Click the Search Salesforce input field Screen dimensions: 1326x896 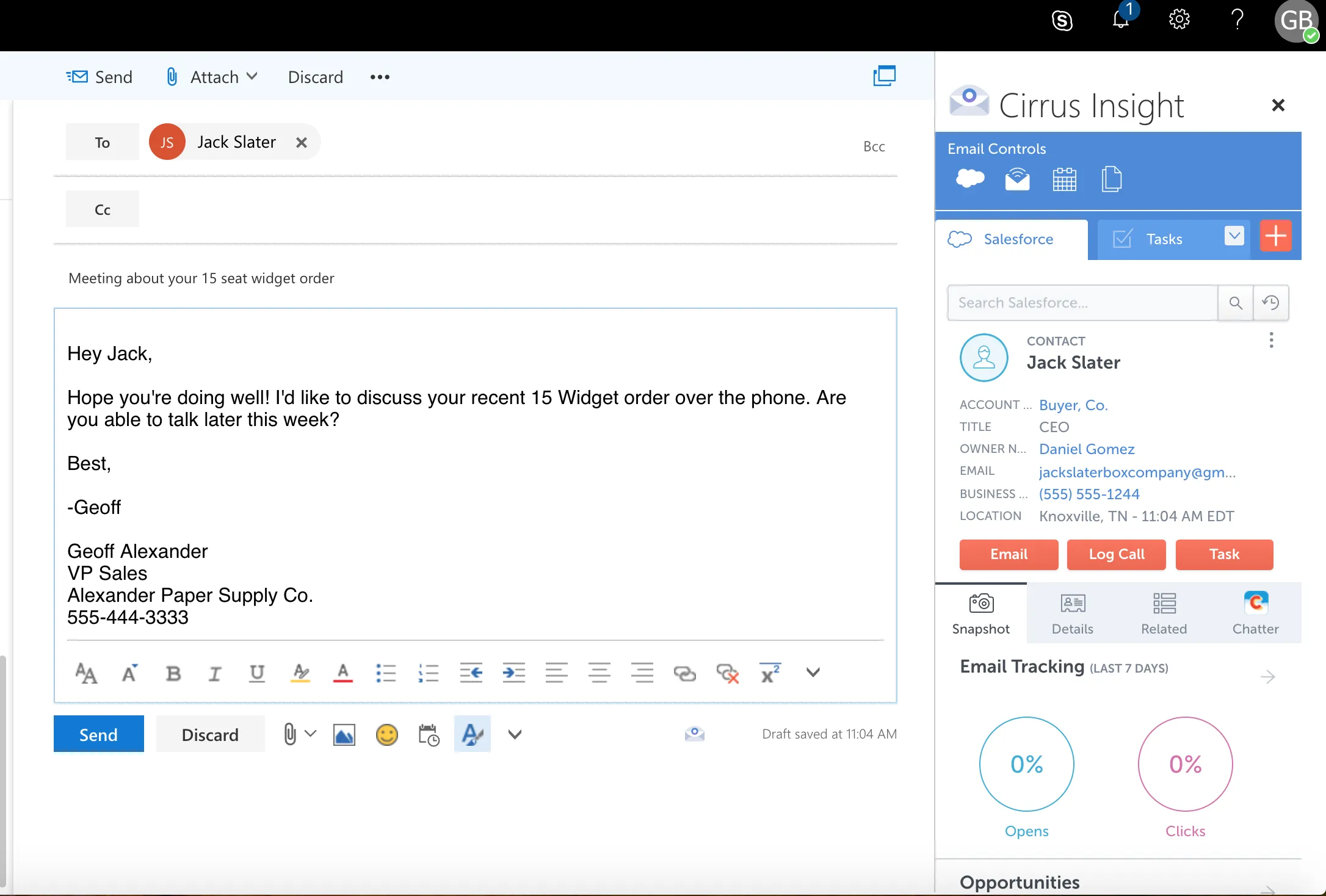[x=1082, y=302]
